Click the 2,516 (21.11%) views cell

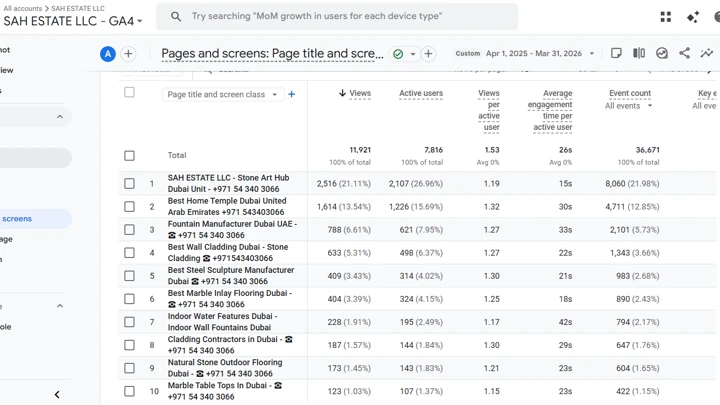343,184
